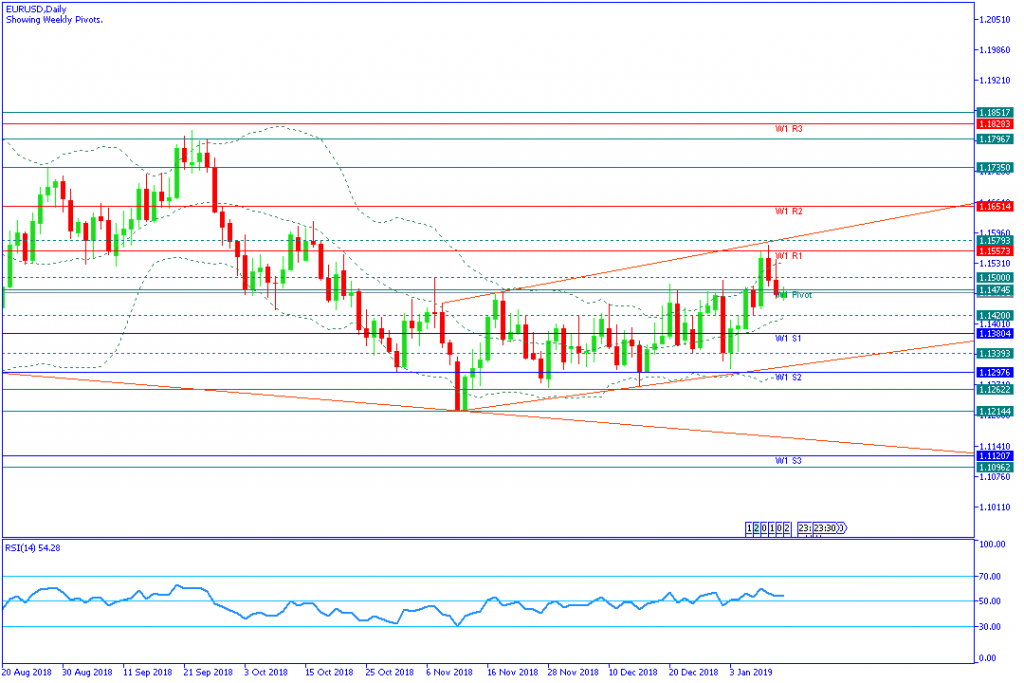The image size is (1024, 683).
Task: Click the 23:23:30 candle timer label
Action: (822, 528)
